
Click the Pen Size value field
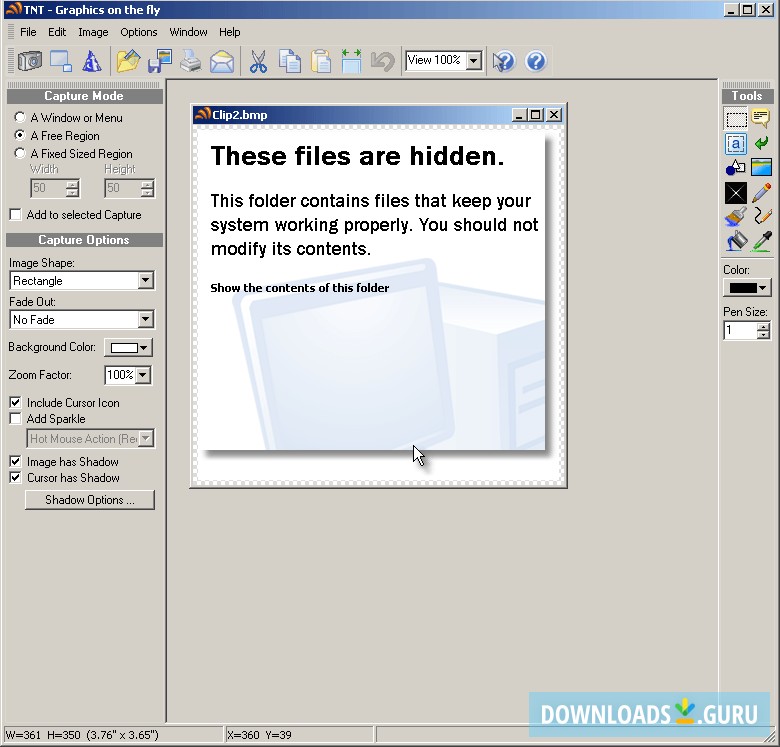[740, 330]
